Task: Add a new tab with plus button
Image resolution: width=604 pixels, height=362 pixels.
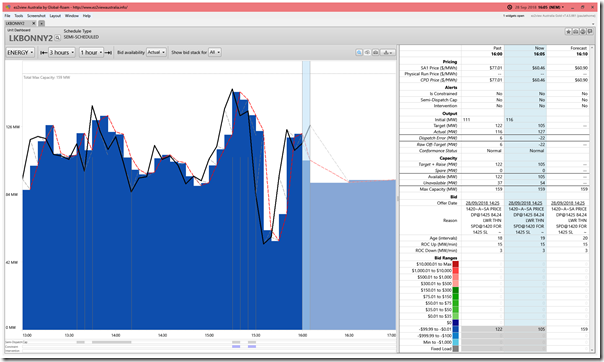Action: 41,23
